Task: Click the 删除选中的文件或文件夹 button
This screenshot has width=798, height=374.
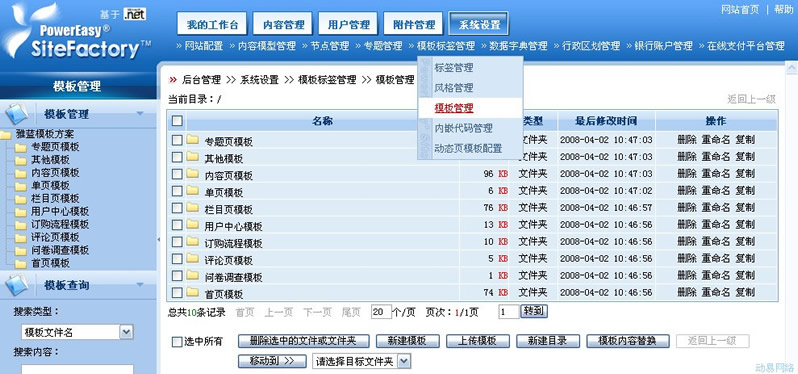Action: pos(303,341)
